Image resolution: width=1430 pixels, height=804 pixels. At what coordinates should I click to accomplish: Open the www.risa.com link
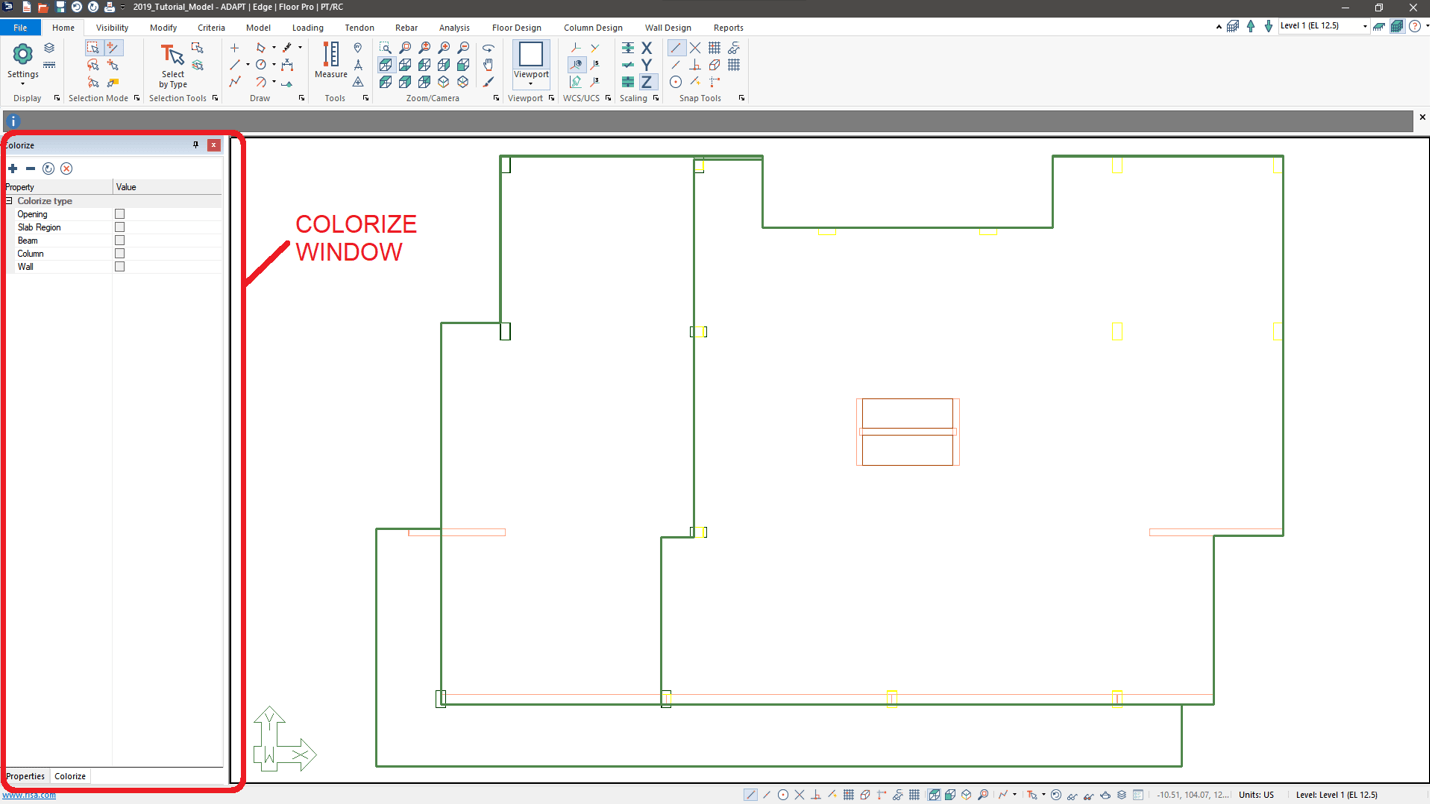point(29,795)
